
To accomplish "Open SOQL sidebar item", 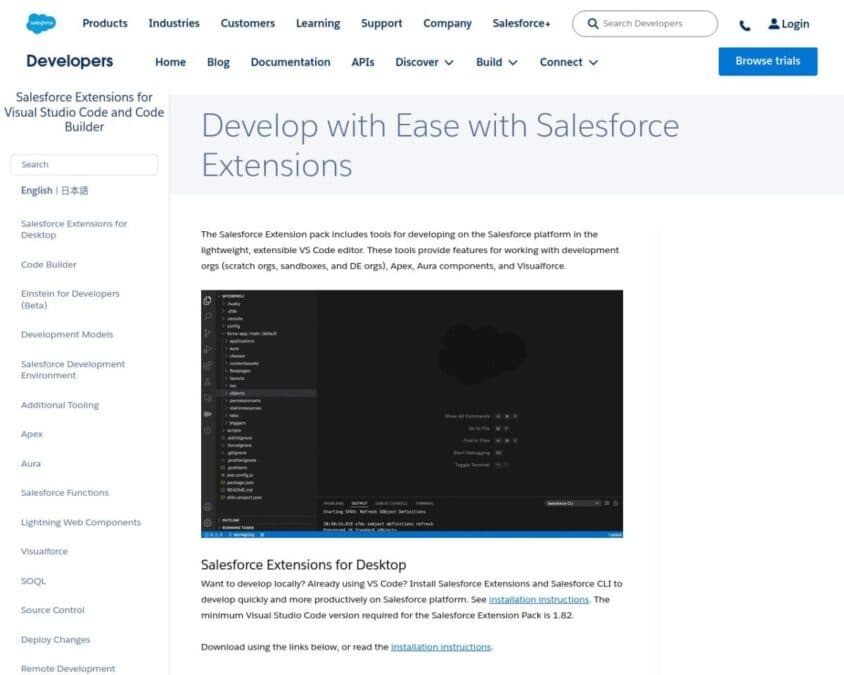I will (33, 581).
